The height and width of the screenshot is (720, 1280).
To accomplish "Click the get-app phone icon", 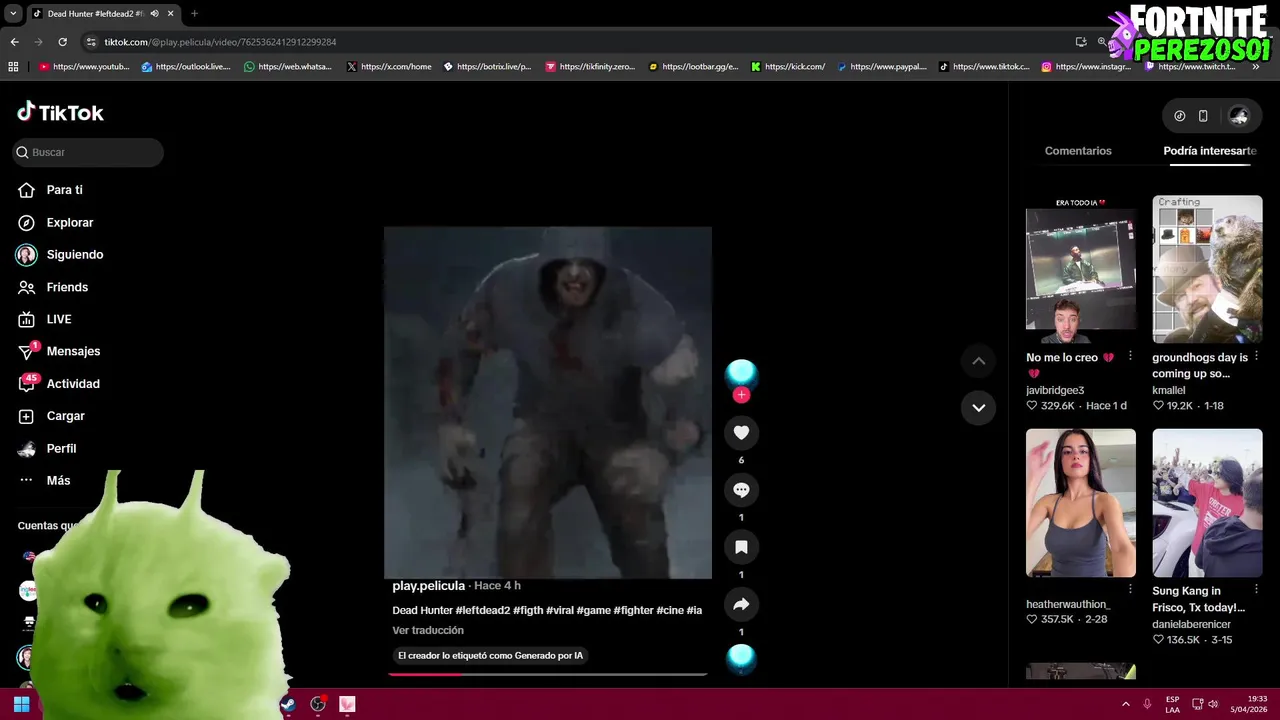I will click(x=1203, y=116).
